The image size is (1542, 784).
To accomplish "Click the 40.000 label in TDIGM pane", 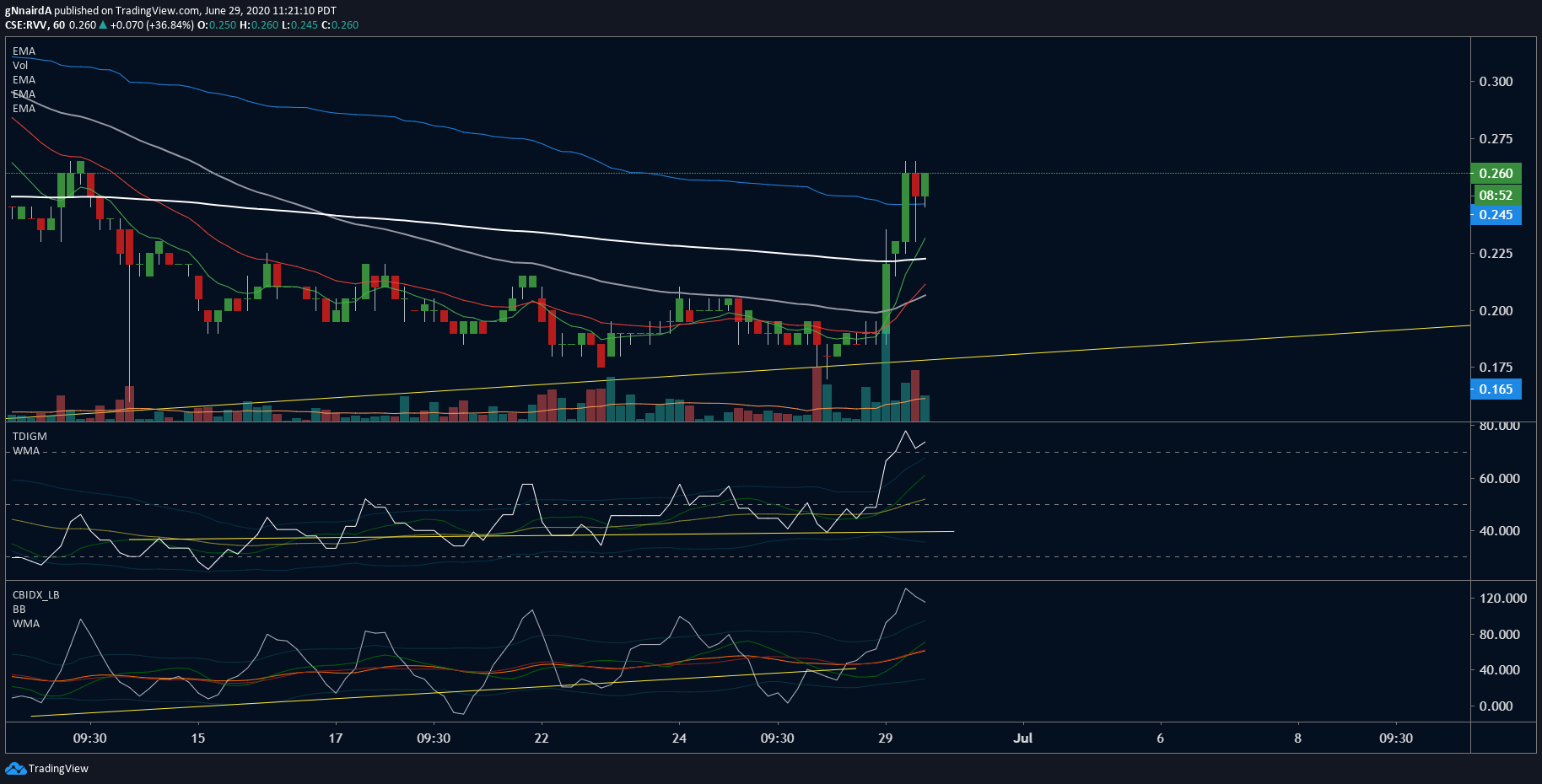I will click(1499, 531).
